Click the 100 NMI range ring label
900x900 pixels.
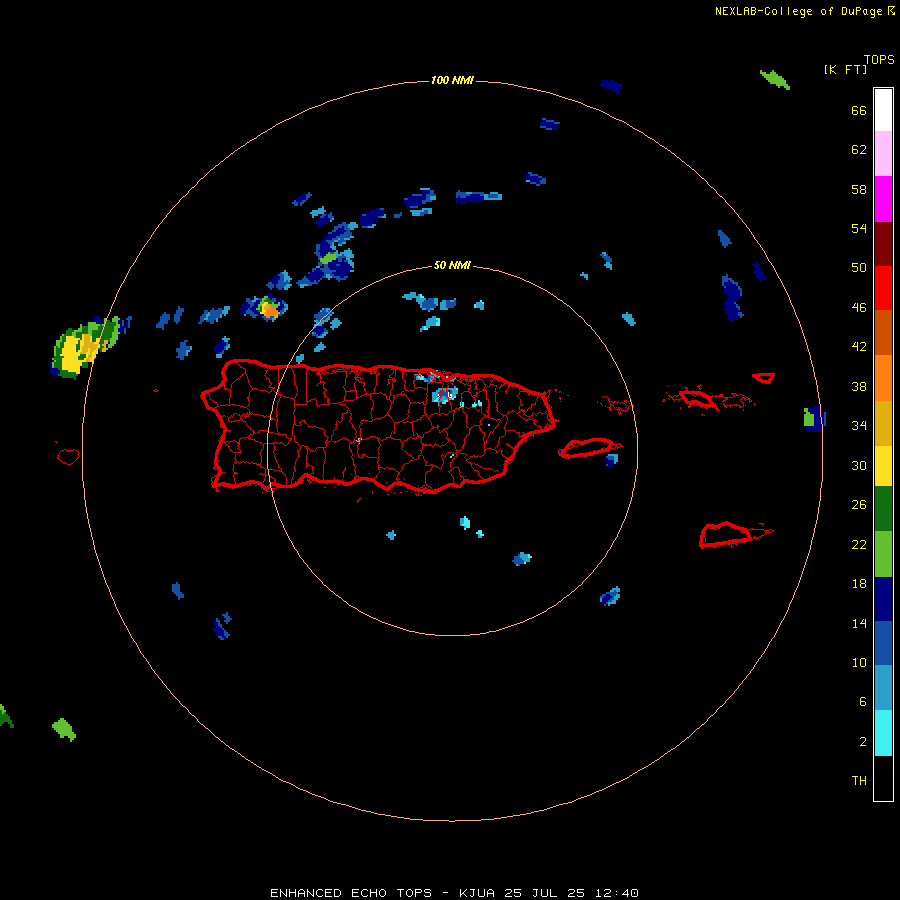click(x=452, y=80)
